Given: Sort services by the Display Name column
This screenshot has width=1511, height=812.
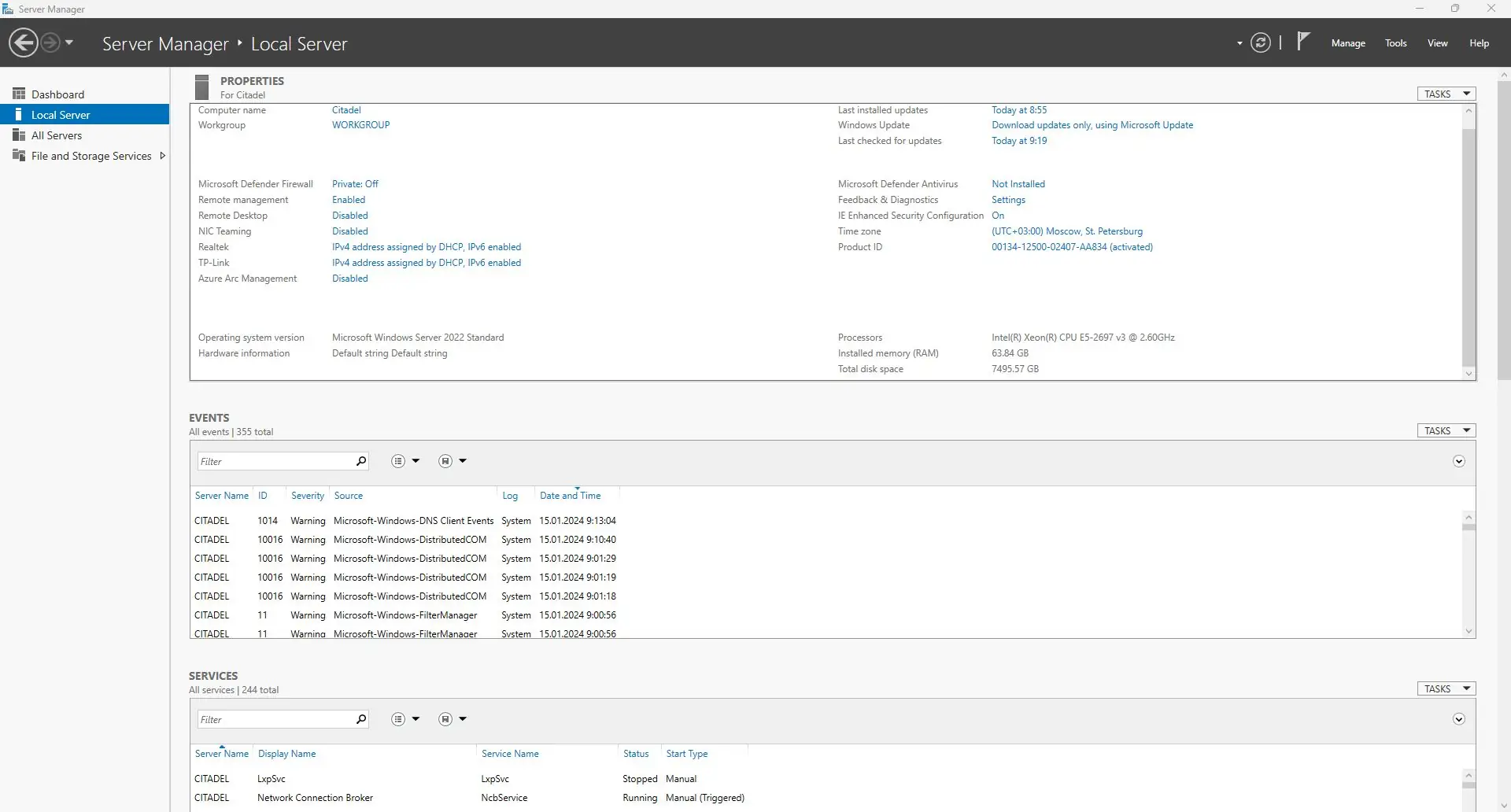Looking at the screenshot, I should coord(286,754).
